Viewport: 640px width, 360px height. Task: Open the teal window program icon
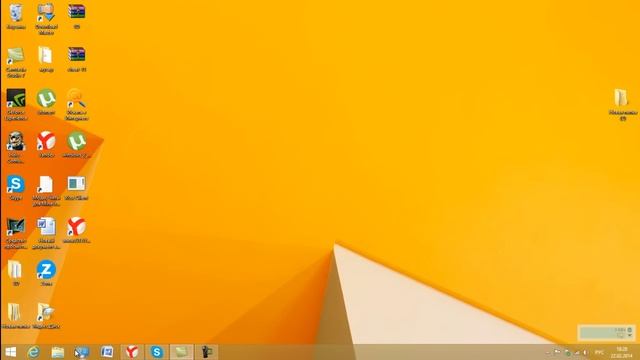(x=76, y=187)
